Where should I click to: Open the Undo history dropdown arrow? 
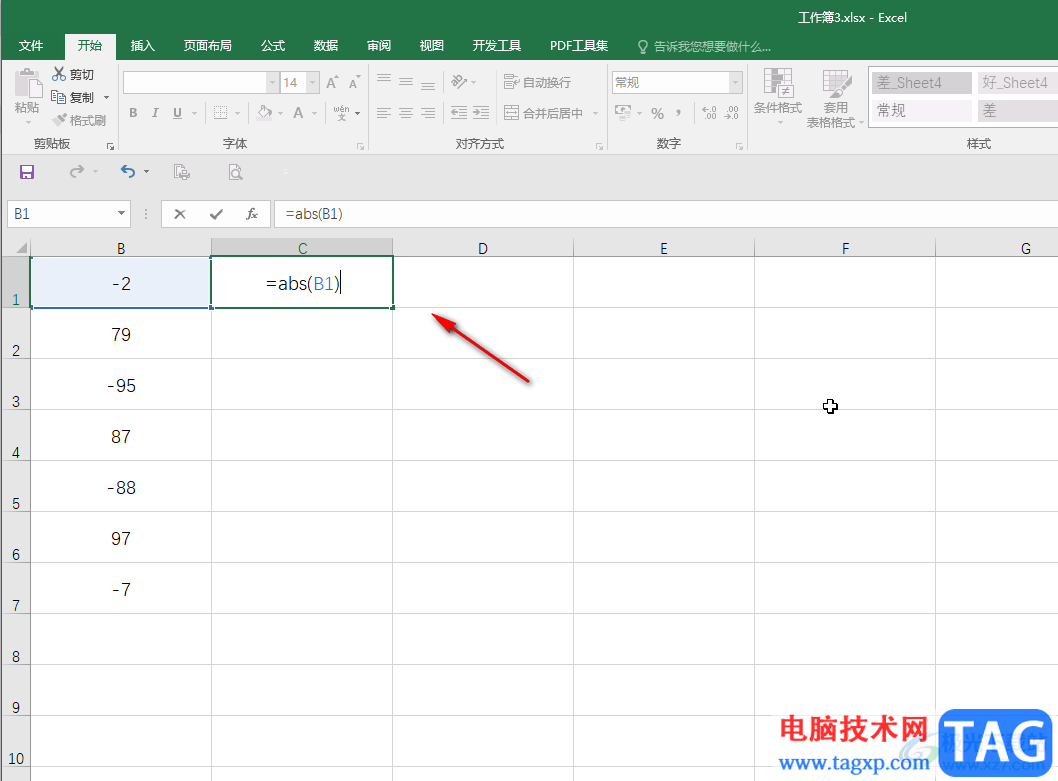coord(146,172)
